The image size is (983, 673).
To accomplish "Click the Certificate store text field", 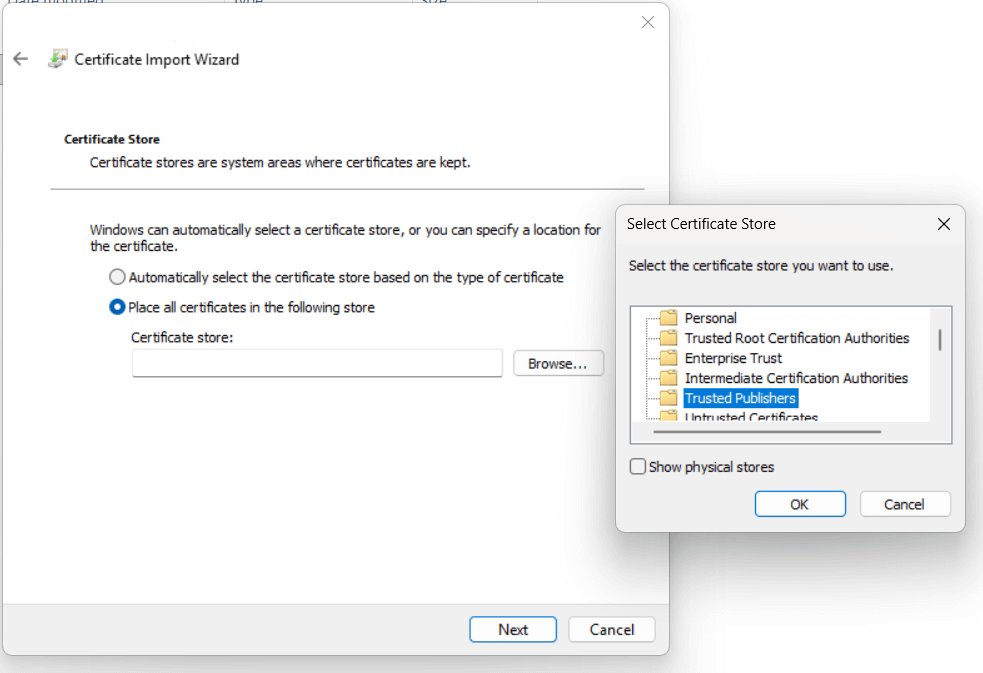I will pos(317,364).
